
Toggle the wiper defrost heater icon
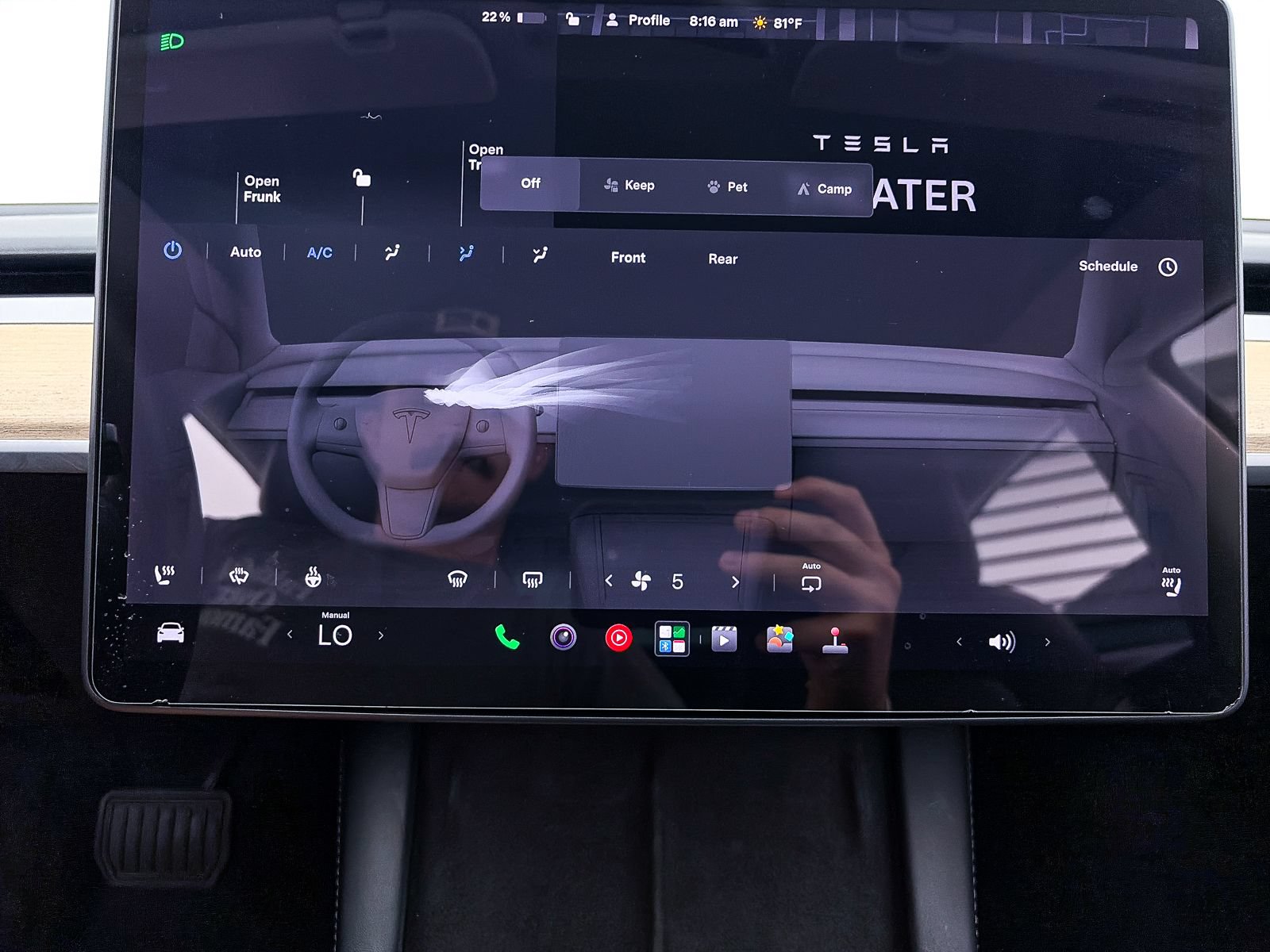238,577
